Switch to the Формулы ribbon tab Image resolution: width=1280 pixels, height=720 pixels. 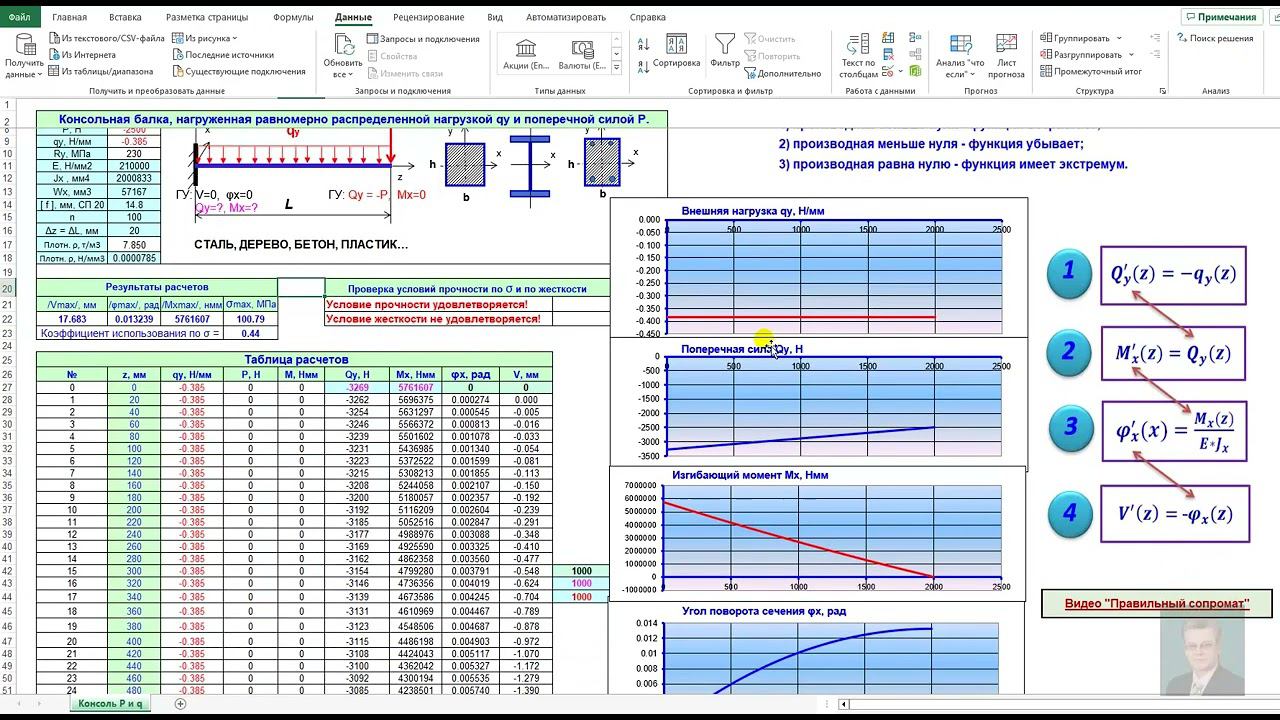(x=293, y=17)
